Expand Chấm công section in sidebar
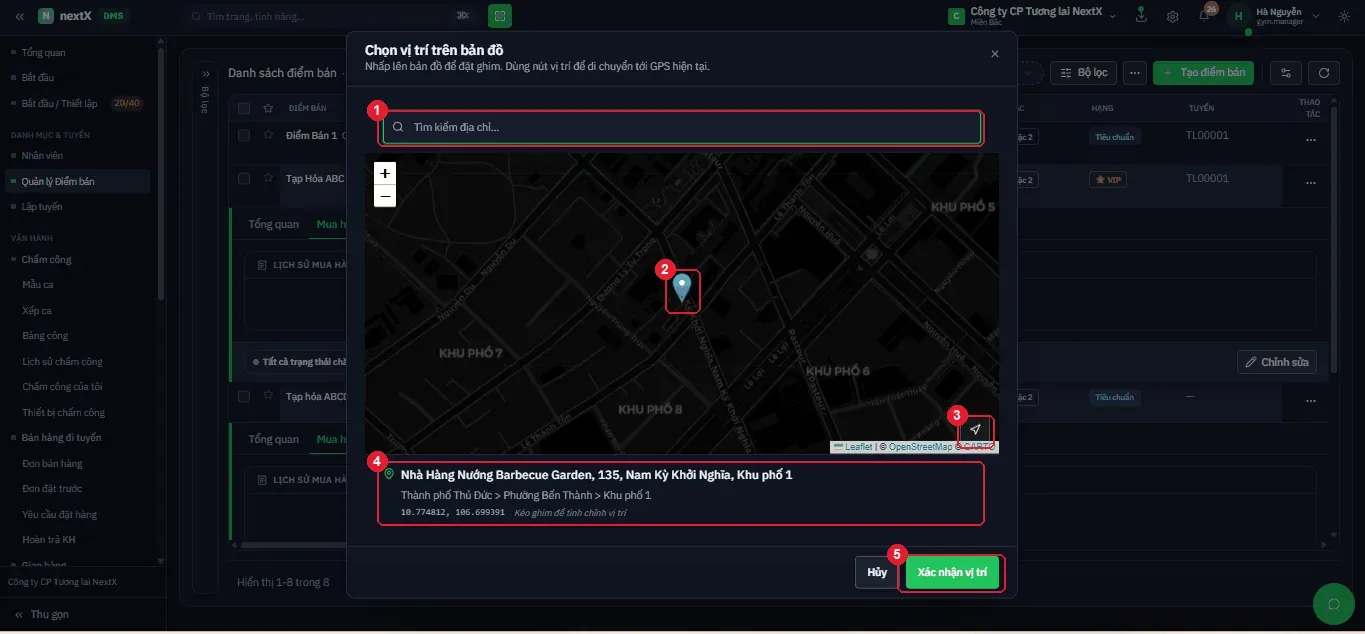The image size is (1365, 634). coord(47,259)
